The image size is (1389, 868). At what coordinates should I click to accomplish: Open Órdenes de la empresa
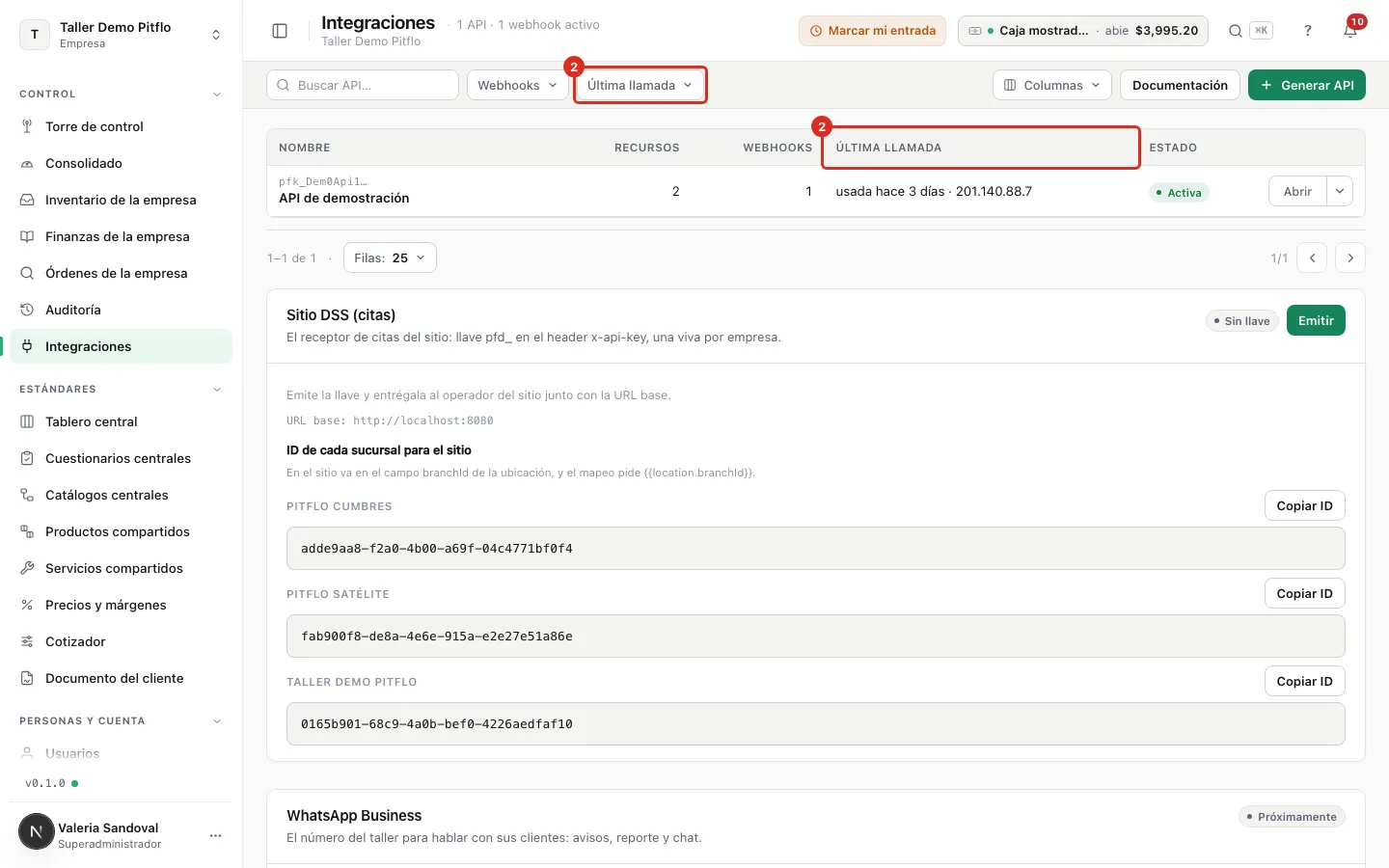tap(121, 273)
